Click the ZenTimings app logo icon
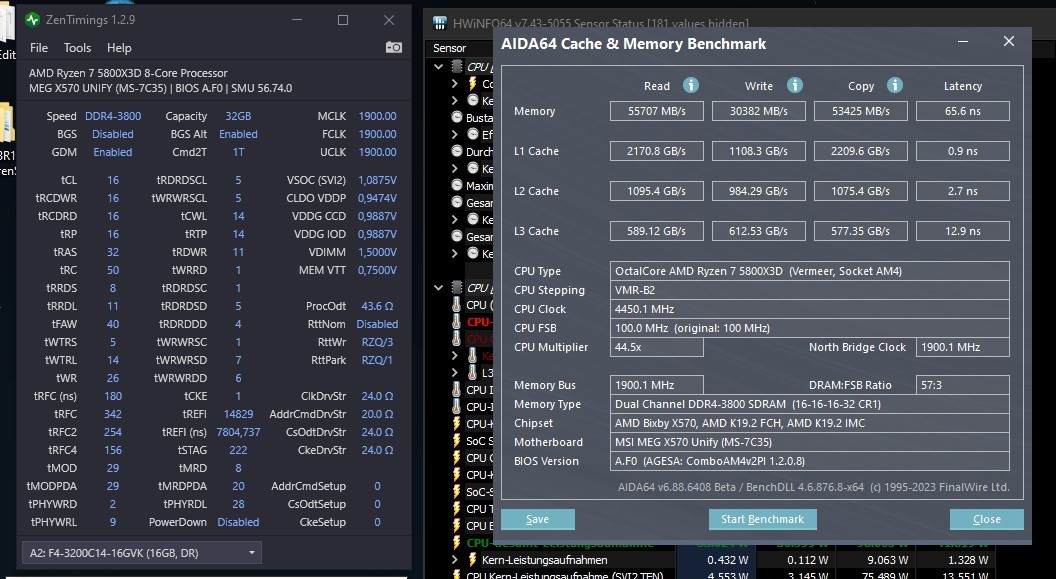1056x579 pixels. (32, 20)
